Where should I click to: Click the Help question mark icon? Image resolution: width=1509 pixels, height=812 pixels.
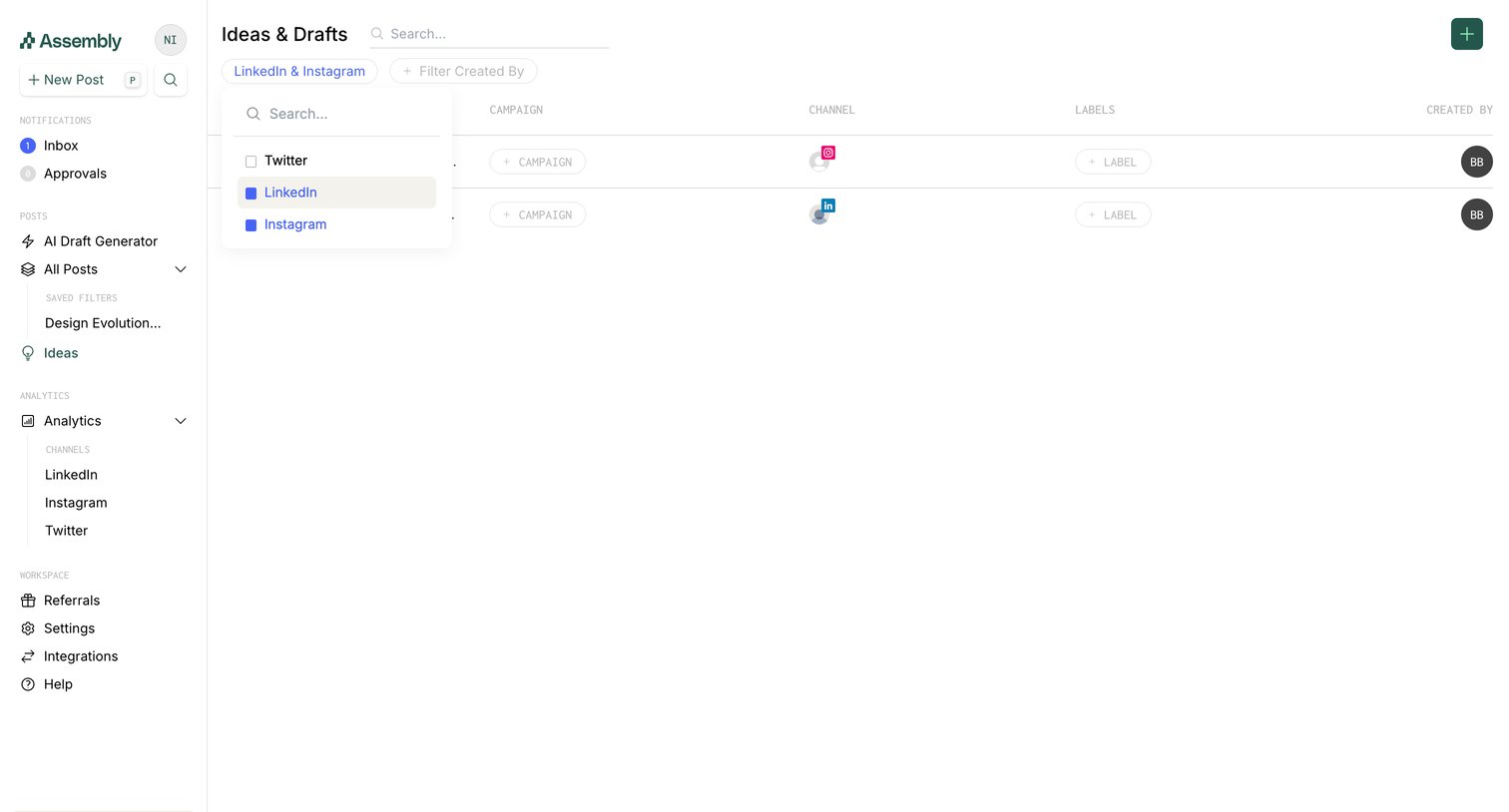[28, 684]
